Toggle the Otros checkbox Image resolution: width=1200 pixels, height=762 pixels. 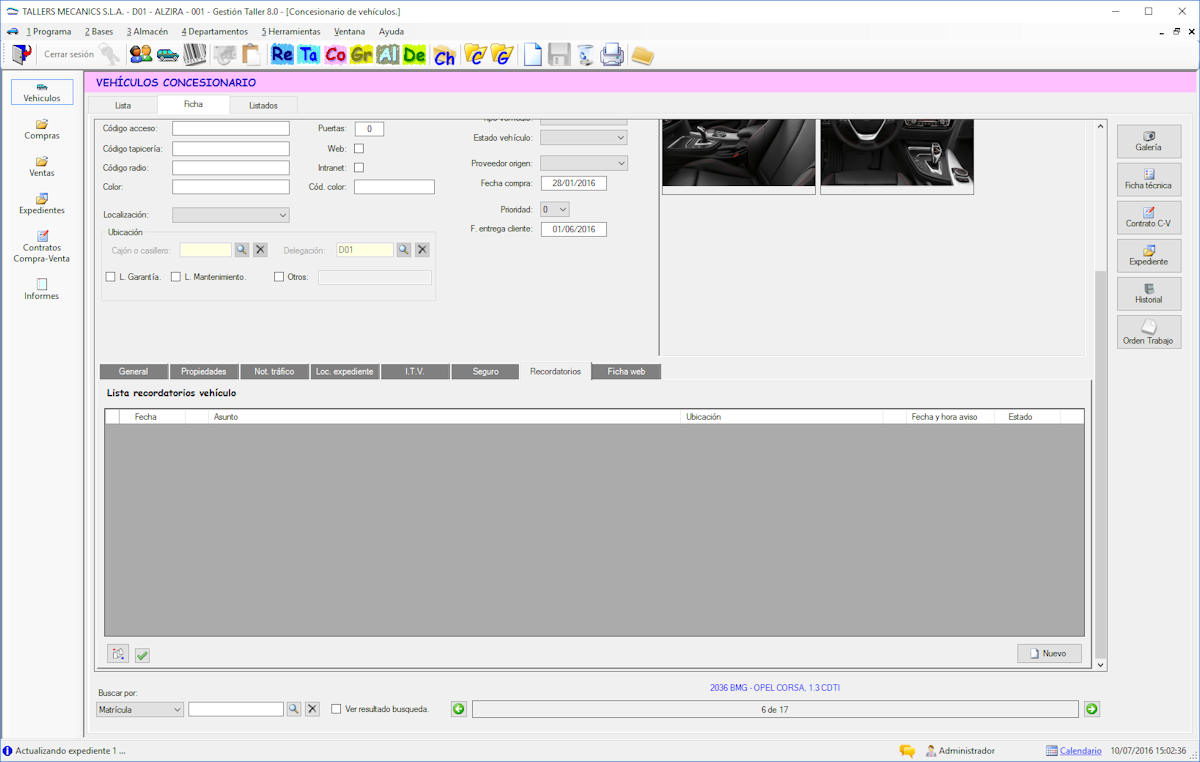279,277
